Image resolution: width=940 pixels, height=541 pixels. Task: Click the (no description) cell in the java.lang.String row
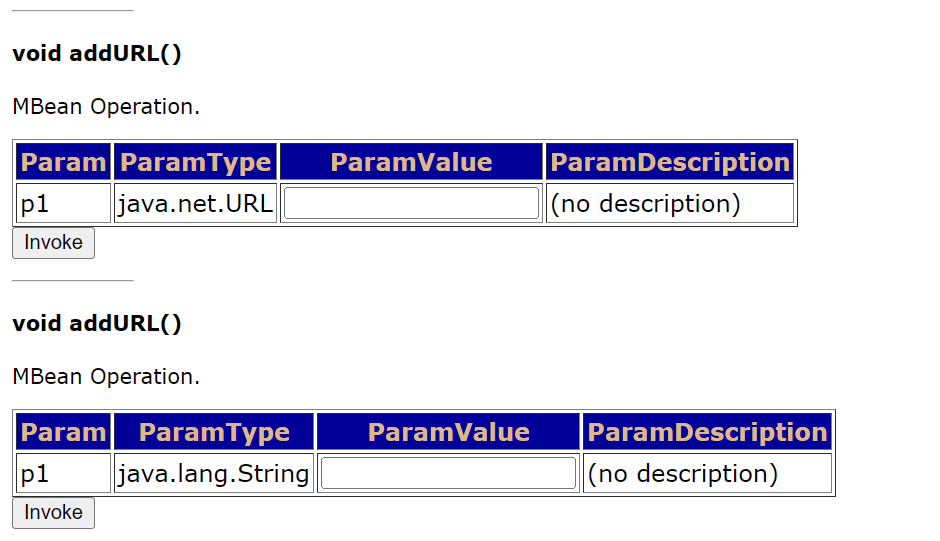point(683,473)
